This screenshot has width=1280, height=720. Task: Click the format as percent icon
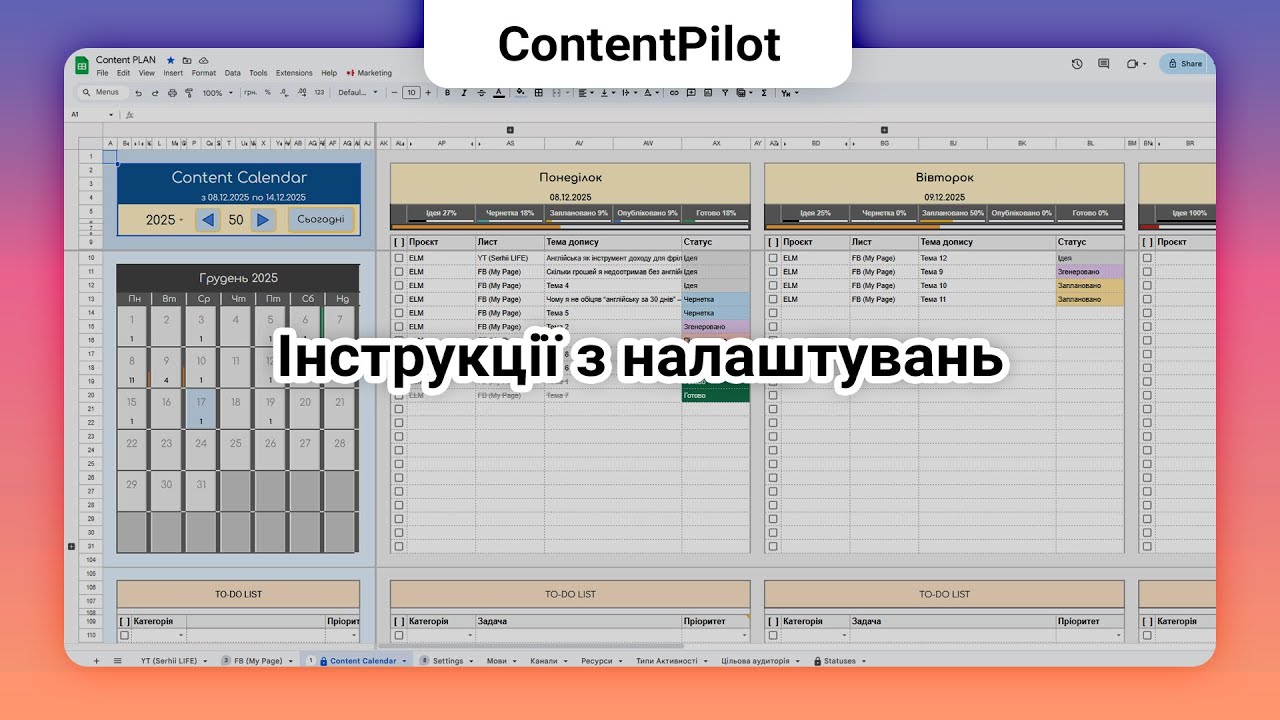tap(268, 92)
